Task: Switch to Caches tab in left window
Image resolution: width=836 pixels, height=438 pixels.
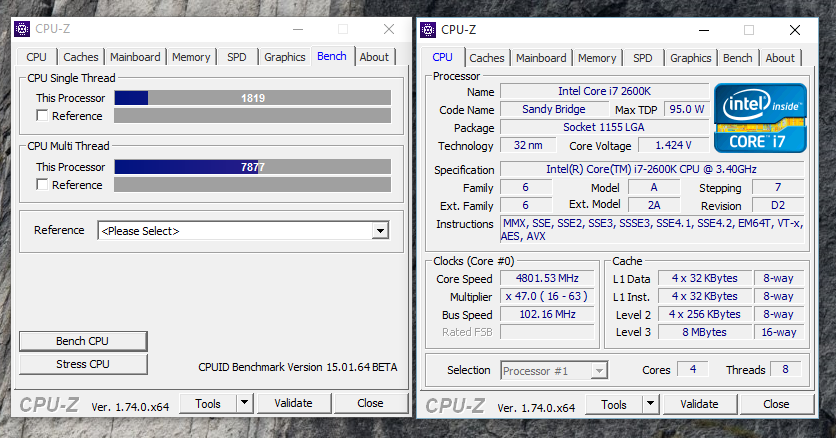Action: click(x=81, y=57)
